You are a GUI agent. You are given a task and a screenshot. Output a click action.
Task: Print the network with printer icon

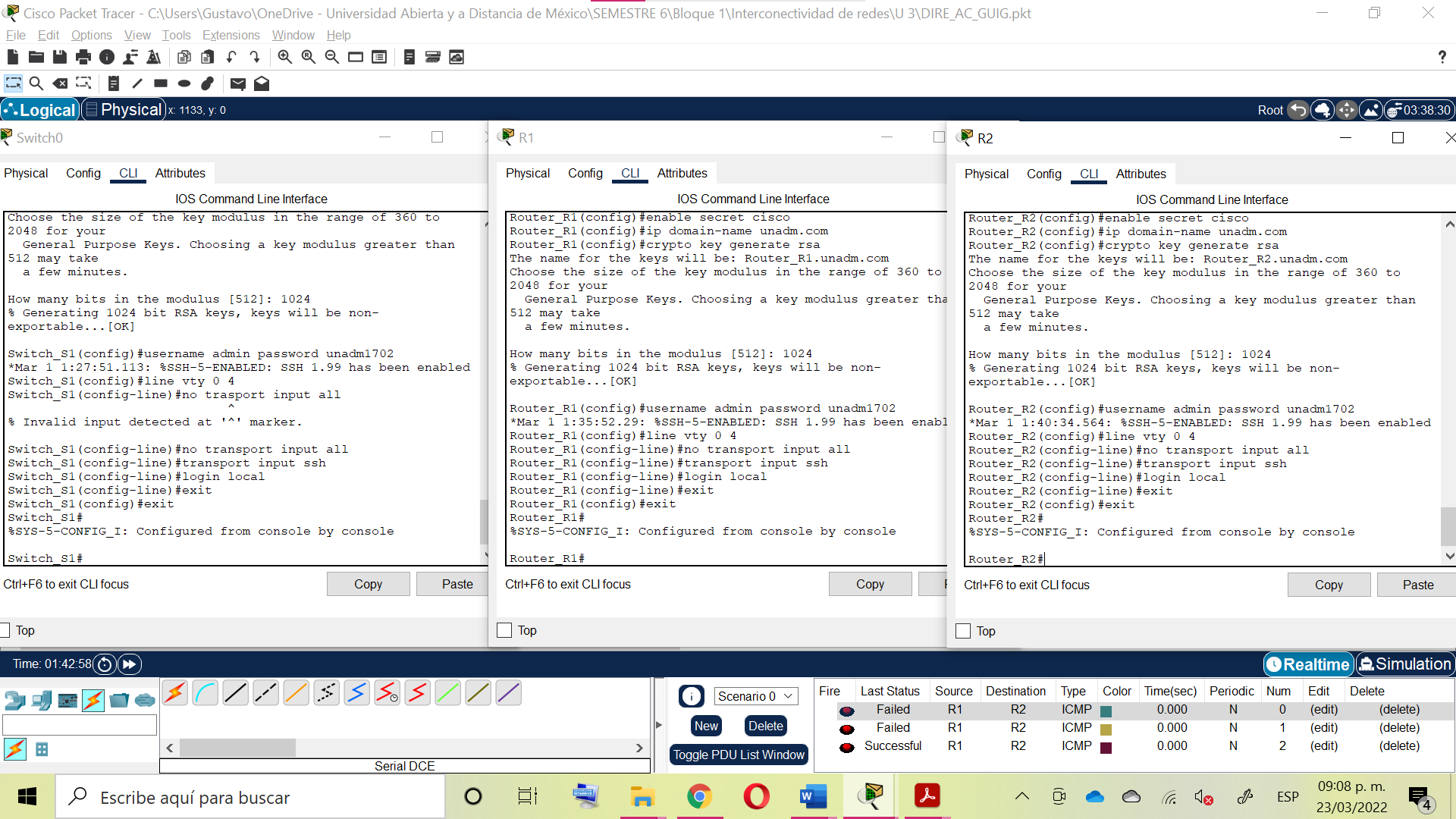point(83,57)
